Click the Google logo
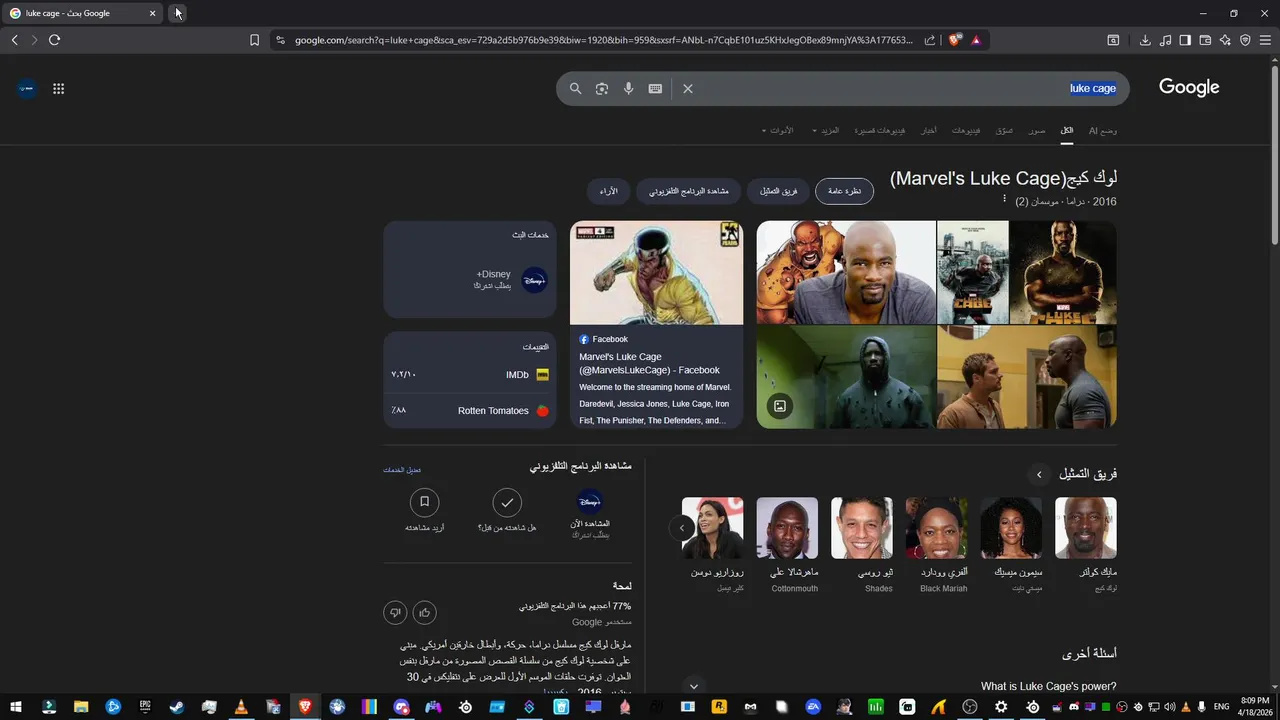The image size is (1280, 720). [x=1189, y=88]
